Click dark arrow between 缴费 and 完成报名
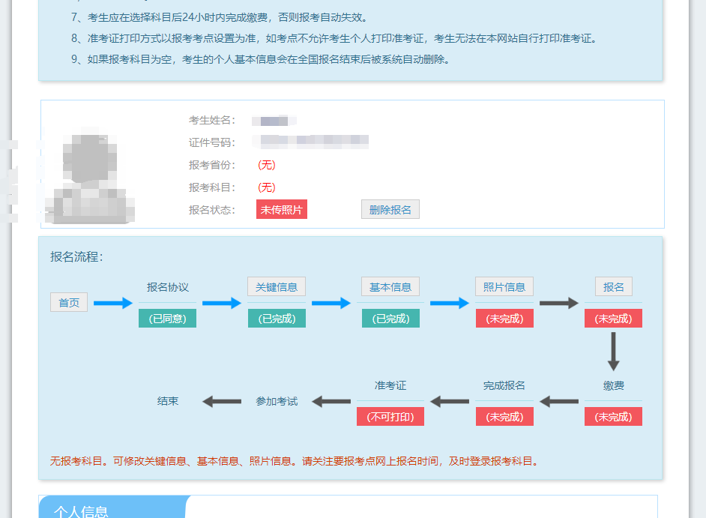 pos(559,401)
